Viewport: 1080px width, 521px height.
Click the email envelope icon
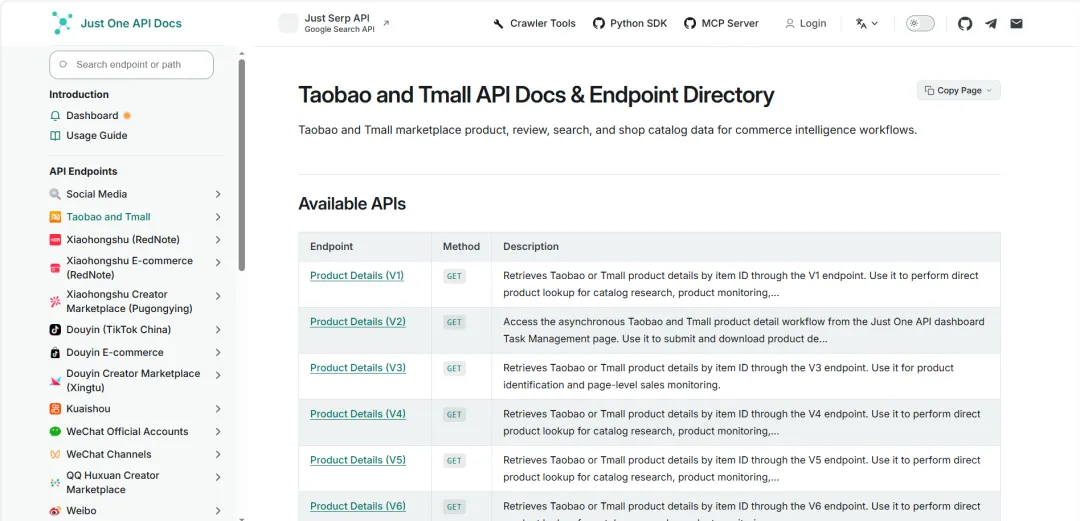[1016, 23]
